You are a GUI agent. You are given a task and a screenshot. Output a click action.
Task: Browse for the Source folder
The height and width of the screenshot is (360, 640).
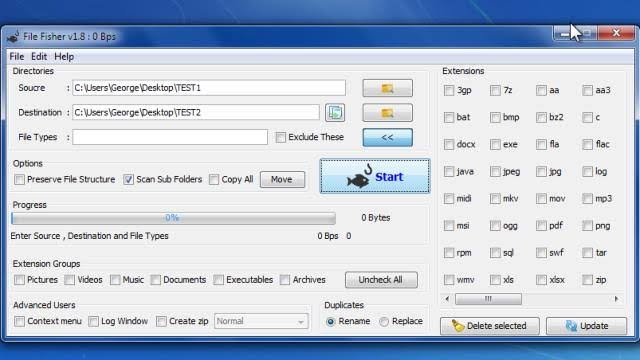387,88
